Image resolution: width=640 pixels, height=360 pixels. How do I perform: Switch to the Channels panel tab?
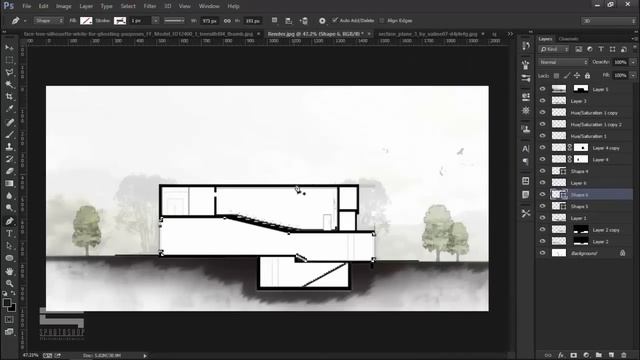(568, 39)
